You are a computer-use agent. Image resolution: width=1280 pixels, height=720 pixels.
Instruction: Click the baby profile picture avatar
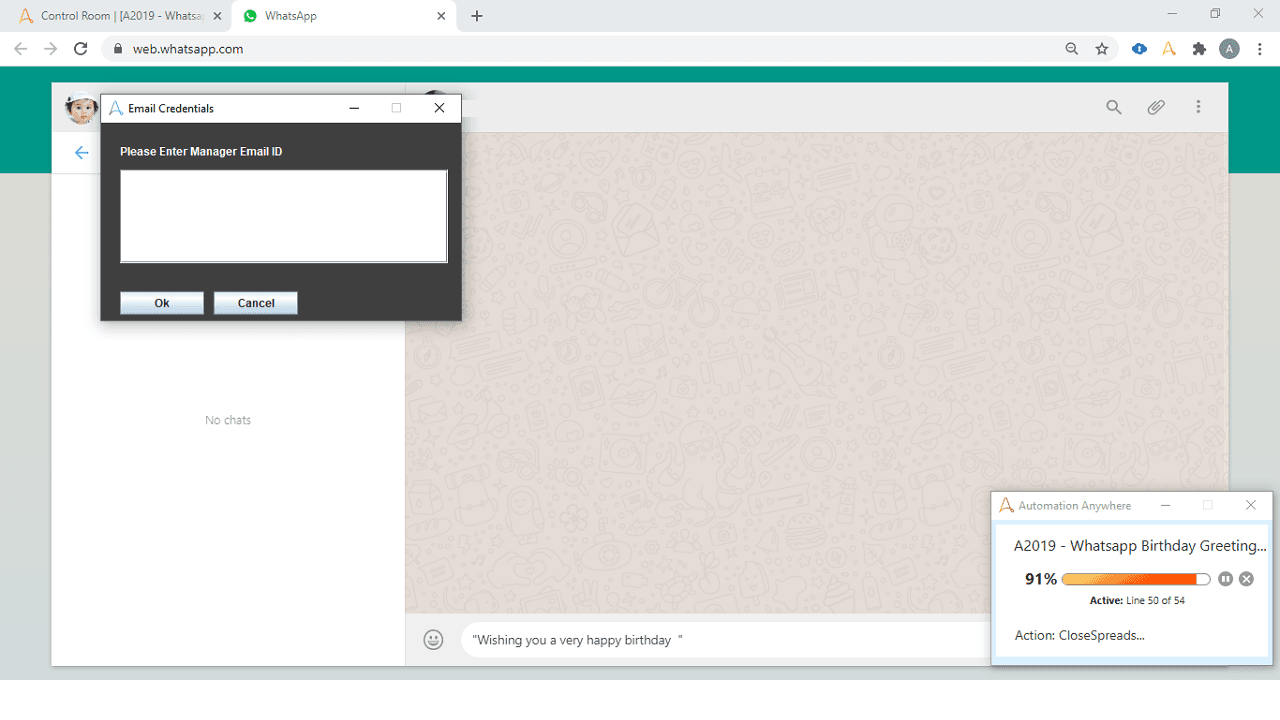coord(81,107)
